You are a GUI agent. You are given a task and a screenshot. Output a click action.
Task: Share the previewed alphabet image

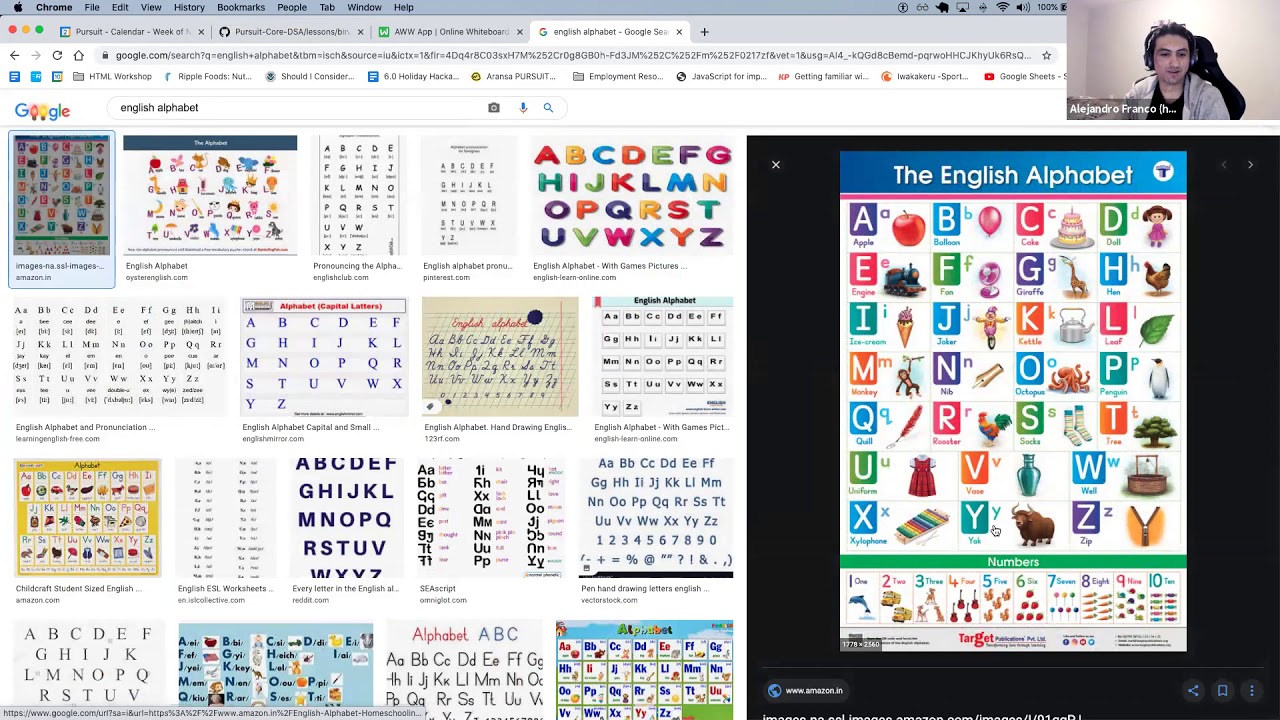[1193, 691]
